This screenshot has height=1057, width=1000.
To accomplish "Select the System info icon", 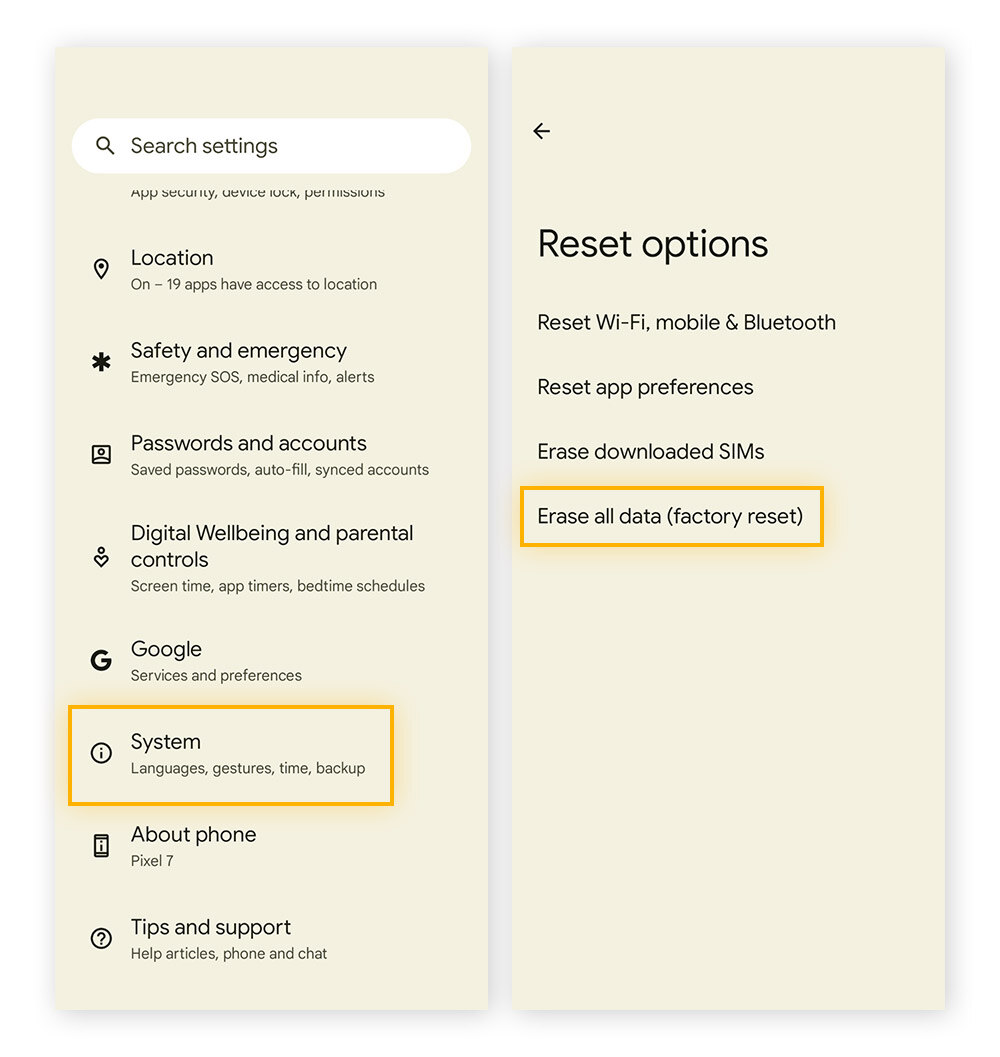I will [101, 753].
